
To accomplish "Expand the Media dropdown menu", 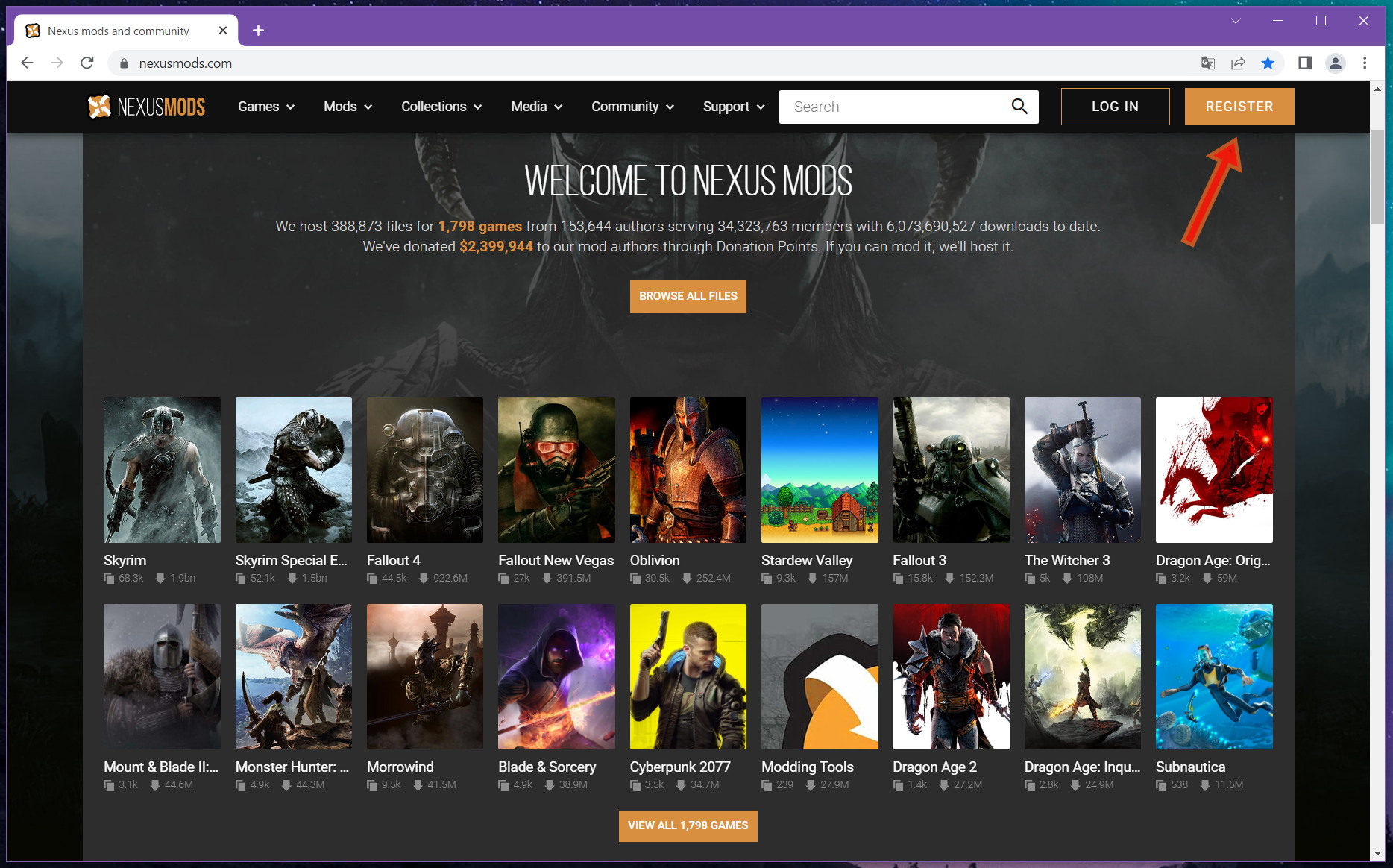I will coord(536,107).
